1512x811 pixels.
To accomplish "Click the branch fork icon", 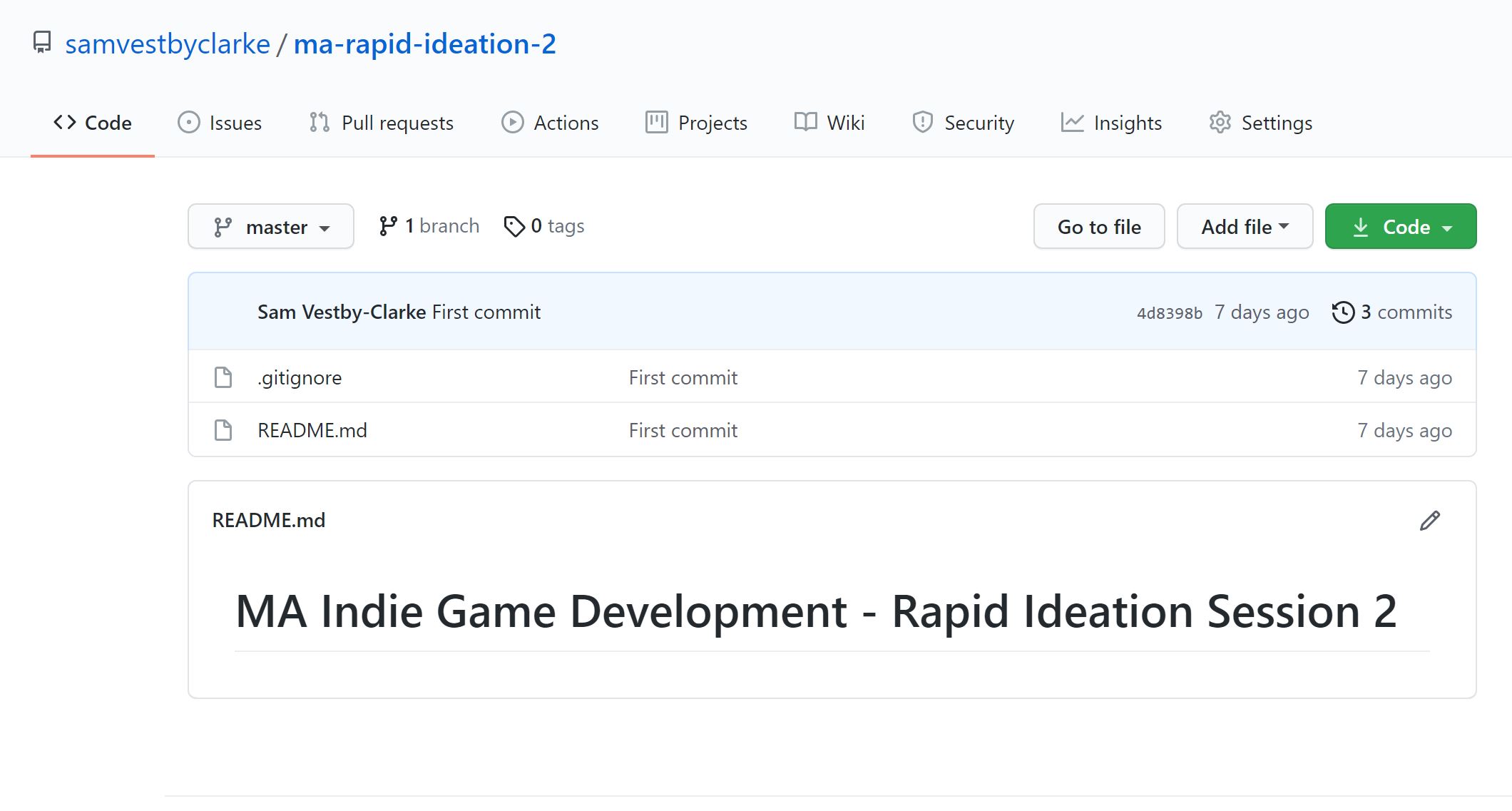I will pyautogui.click(x=389, y=225).
